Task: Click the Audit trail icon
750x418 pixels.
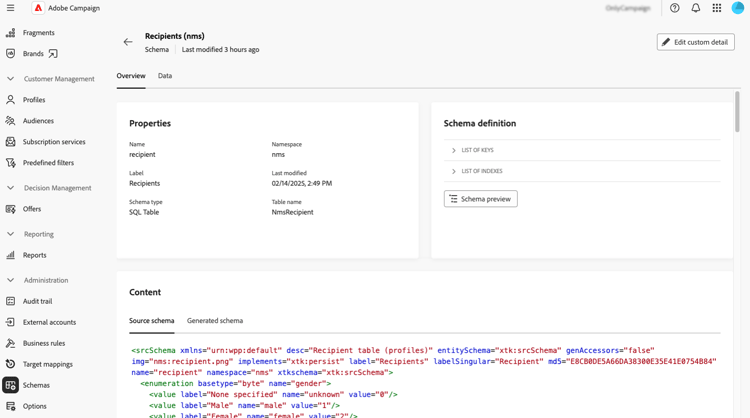Action: (x=11, y=301)
